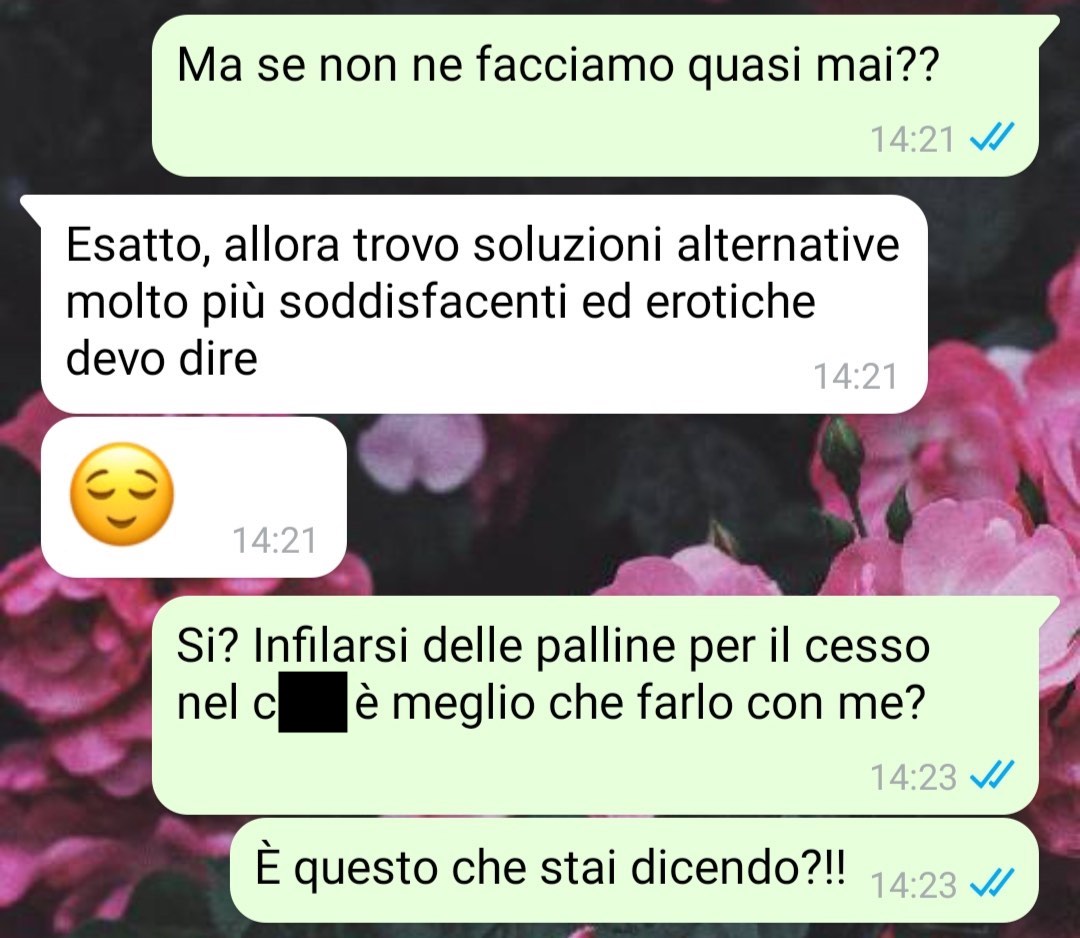Tap the 14:21 timestamp under 'devo dire' message
The image size is (1080, 938).
coord(855,377)
